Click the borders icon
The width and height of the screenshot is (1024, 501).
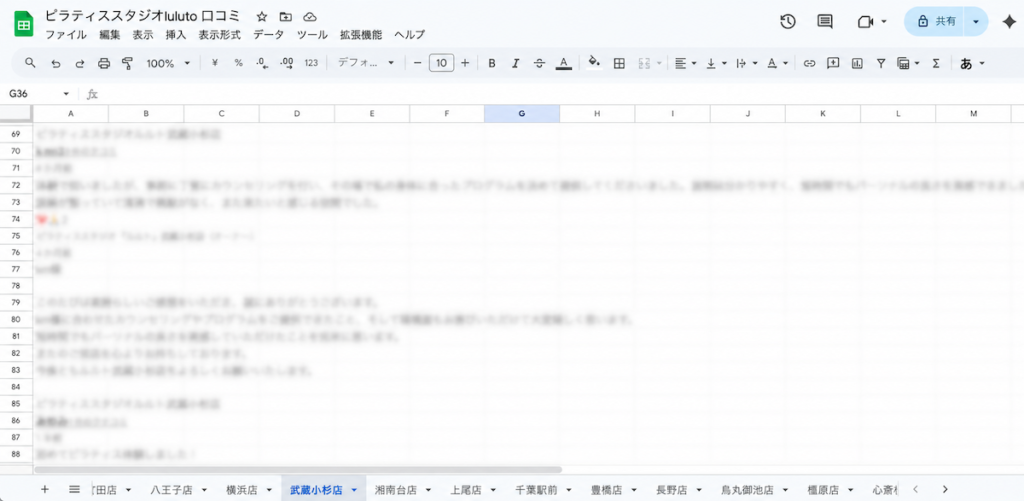point(619,63)
